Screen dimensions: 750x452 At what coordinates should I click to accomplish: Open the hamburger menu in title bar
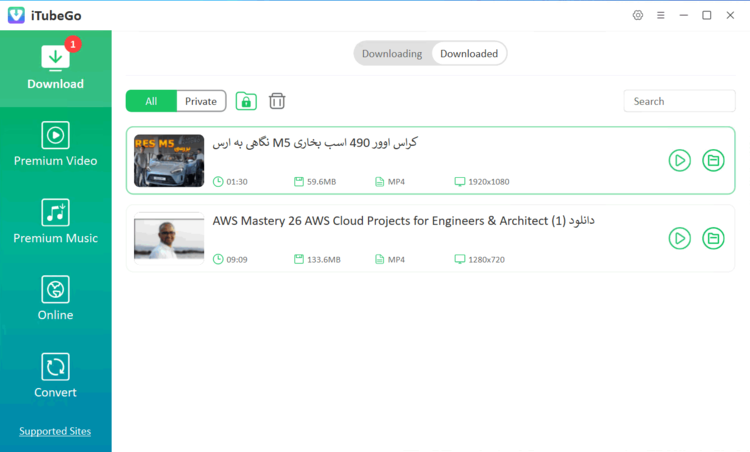click(661, 15)
